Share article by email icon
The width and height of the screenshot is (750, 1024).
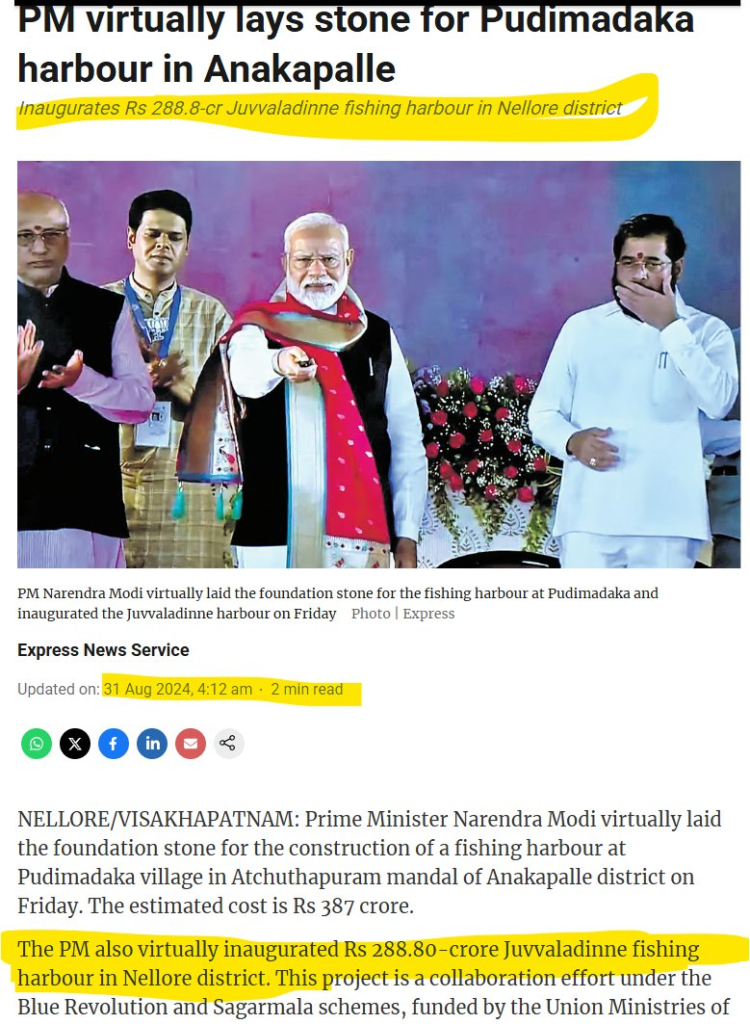point(190,743)
